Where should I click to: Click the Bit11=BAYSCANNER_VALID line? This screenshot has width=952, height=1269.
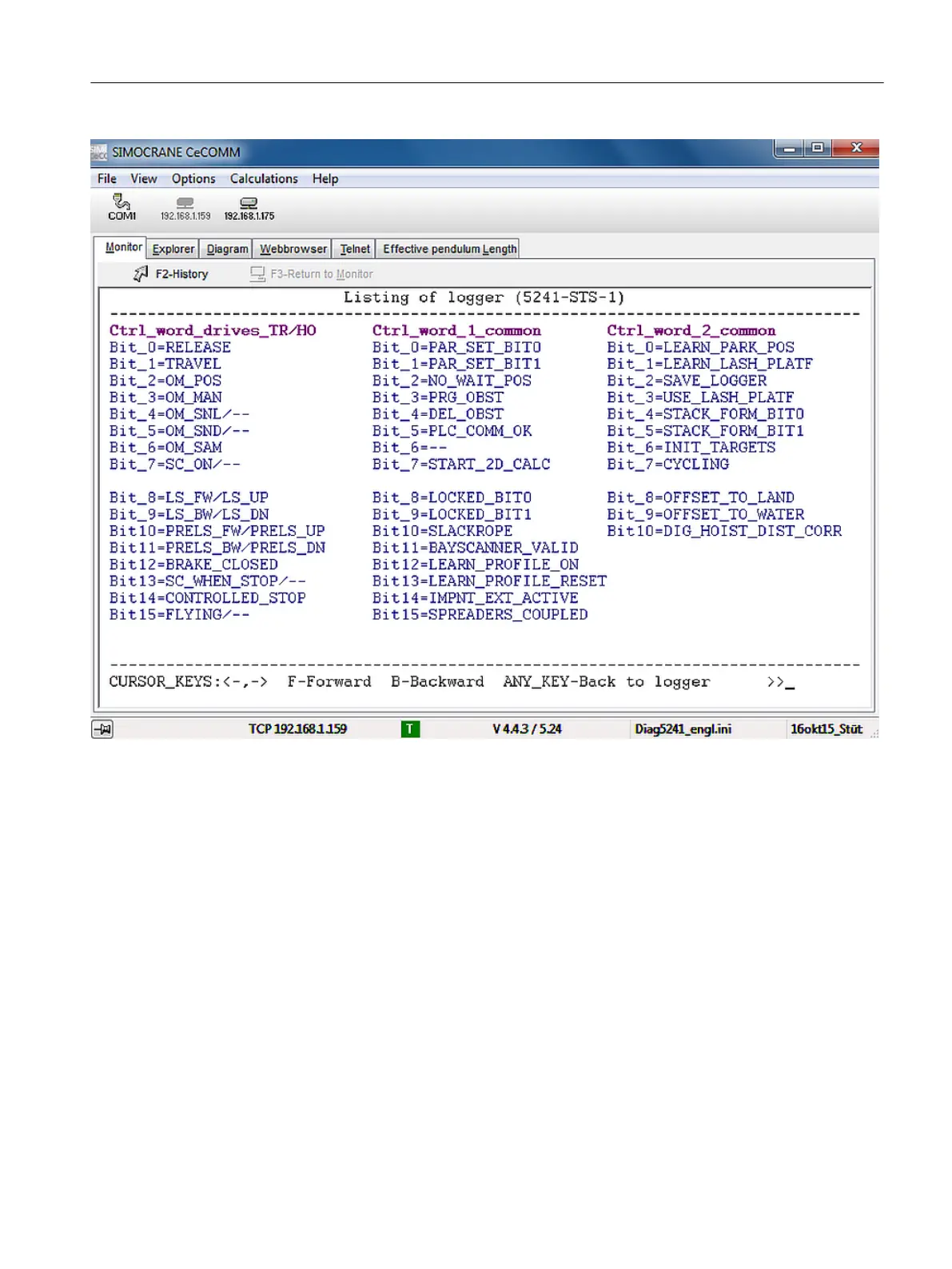[x=476, y=549]
